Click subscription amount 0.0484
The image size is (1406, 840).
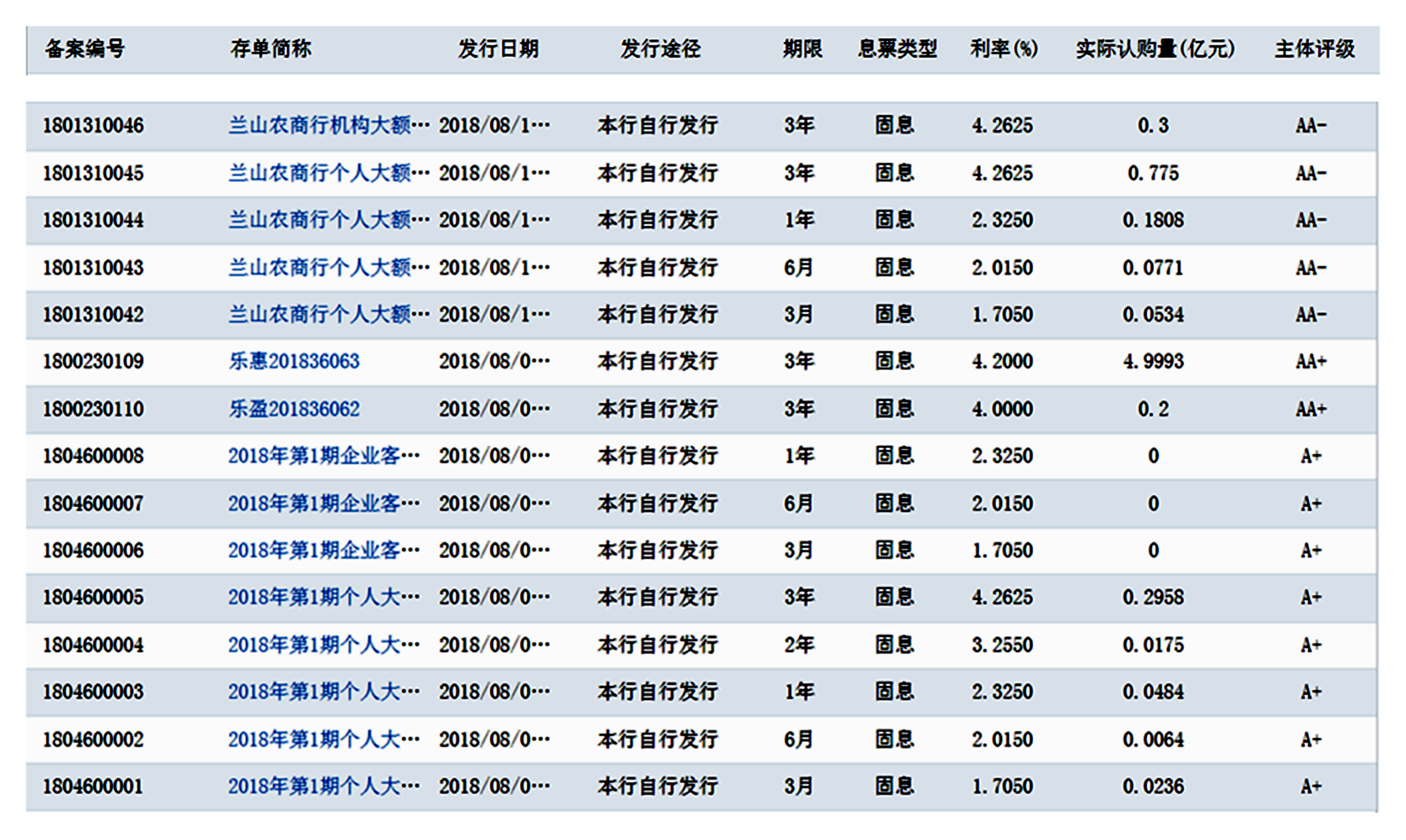pyautogui.click(x=1154, y=692)
